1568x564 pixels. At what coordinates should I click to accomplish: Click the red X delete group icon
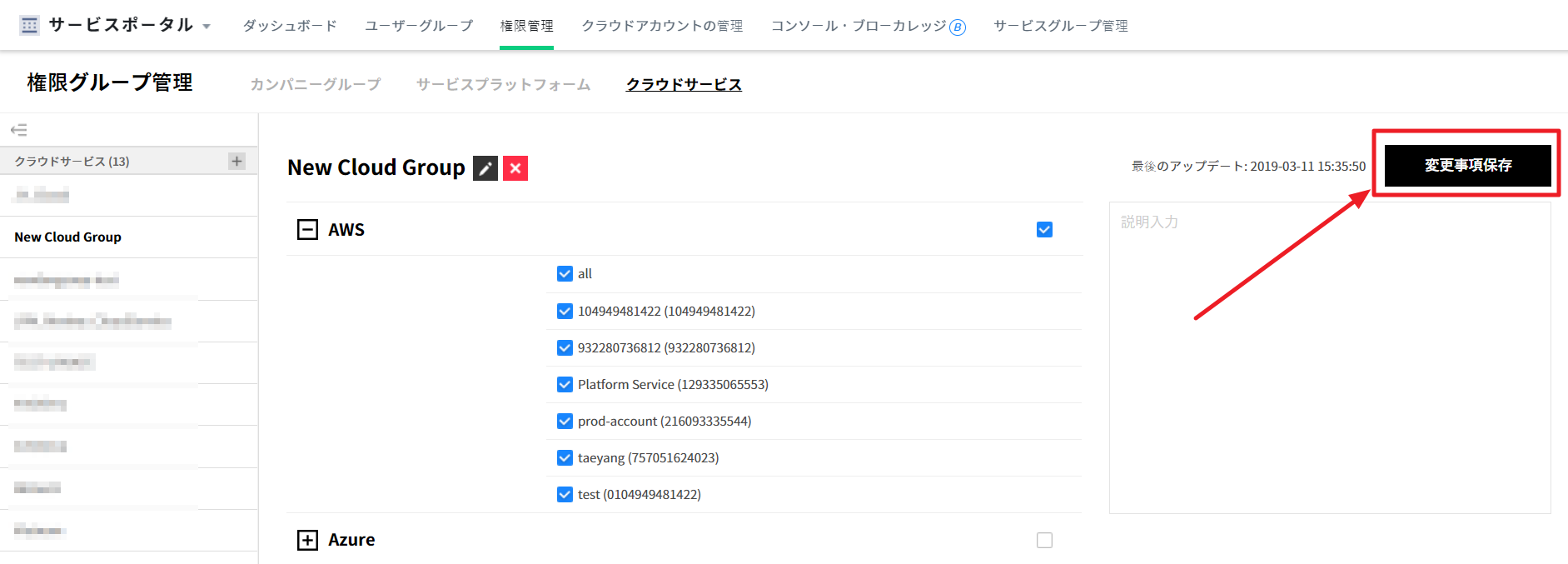pyautogui.click(x=515, y=168)
